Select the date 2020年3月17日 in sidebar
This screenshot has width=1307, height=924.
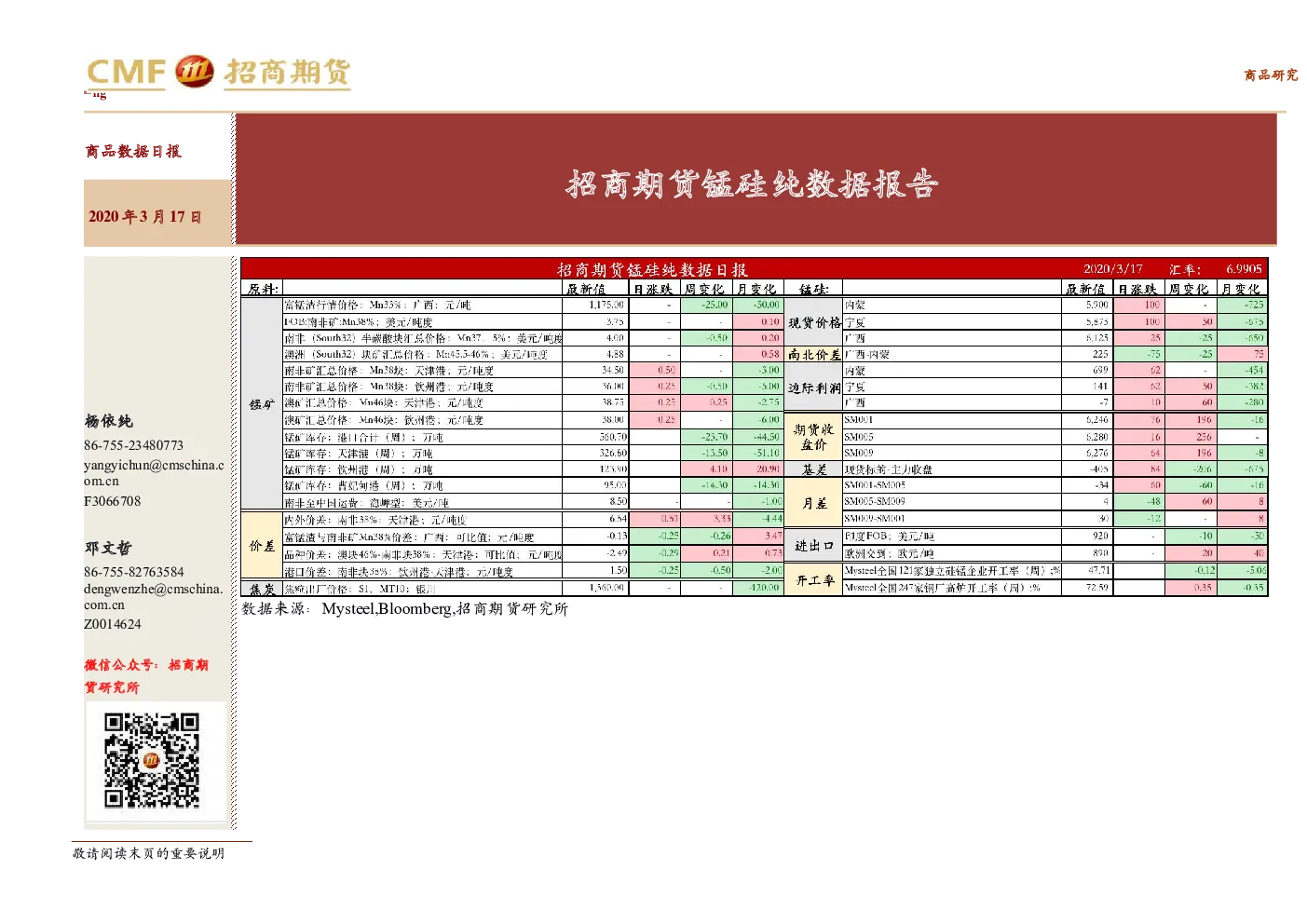pos(144,216)
